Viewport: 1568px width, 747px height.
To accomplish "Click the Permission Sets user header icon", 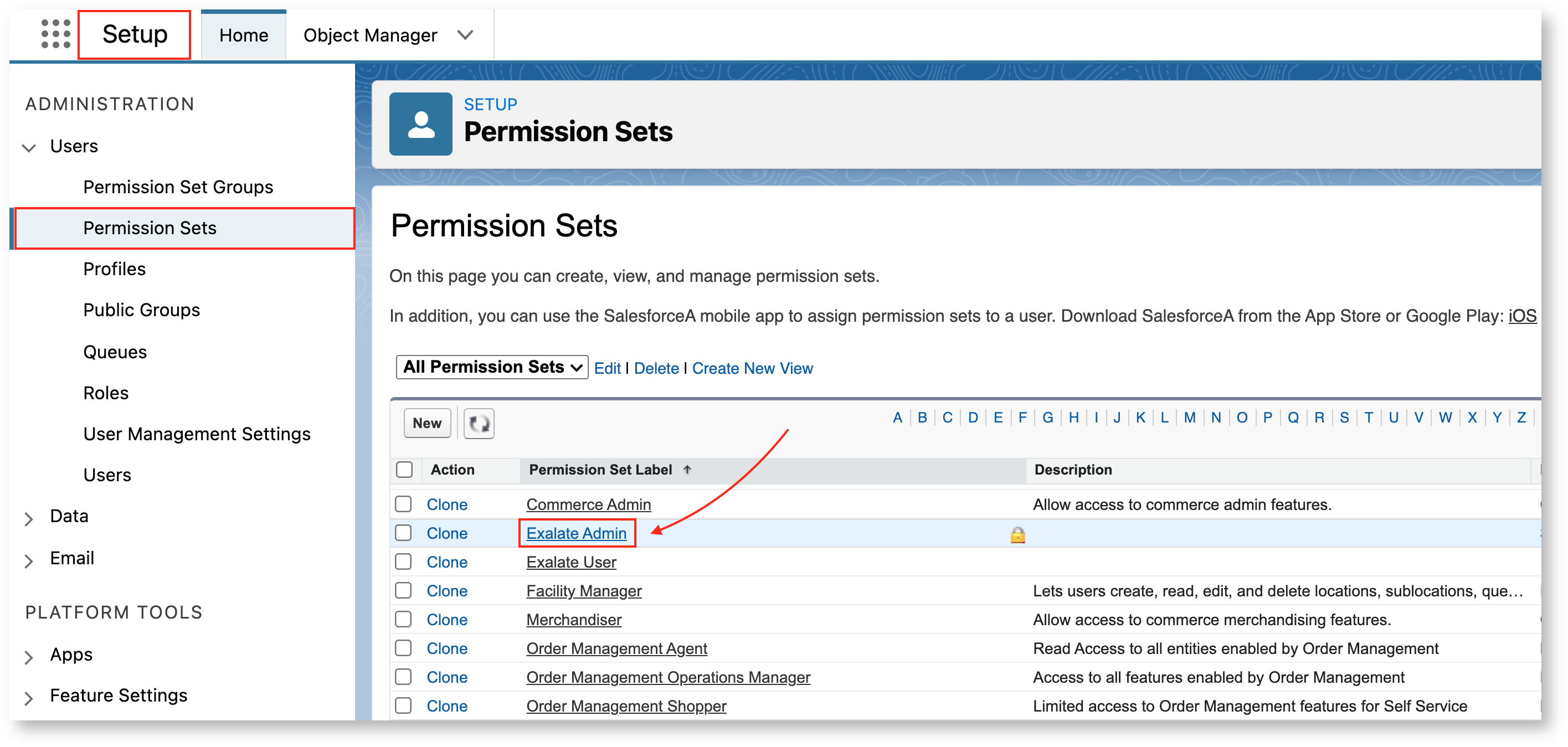I will [x=420, y=124].
